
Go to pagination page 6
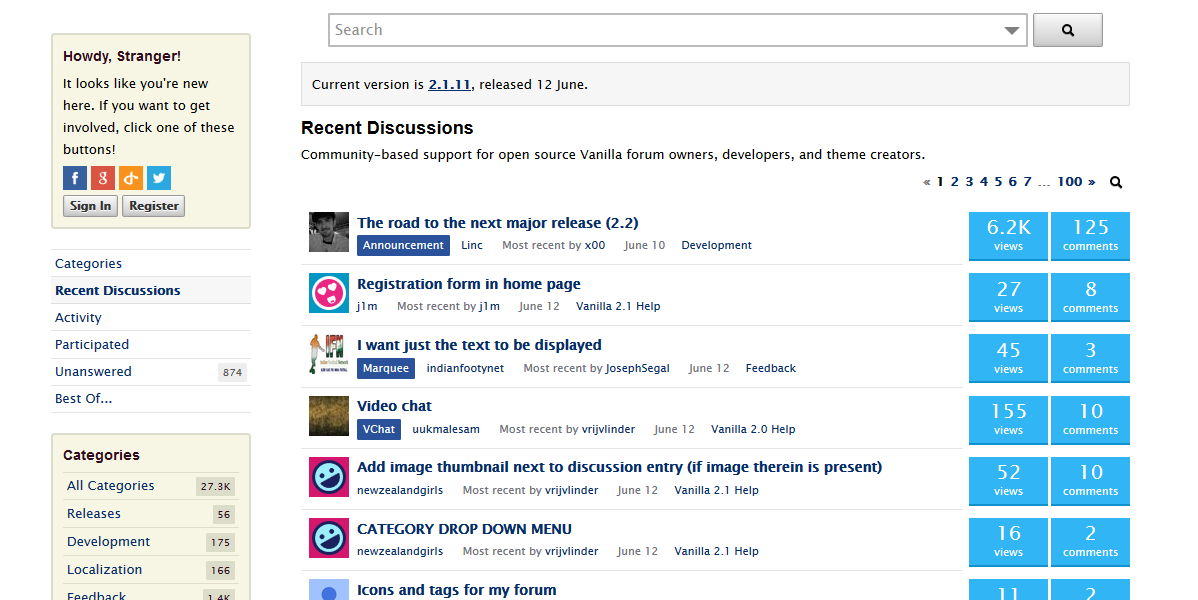coord(1012,182)
